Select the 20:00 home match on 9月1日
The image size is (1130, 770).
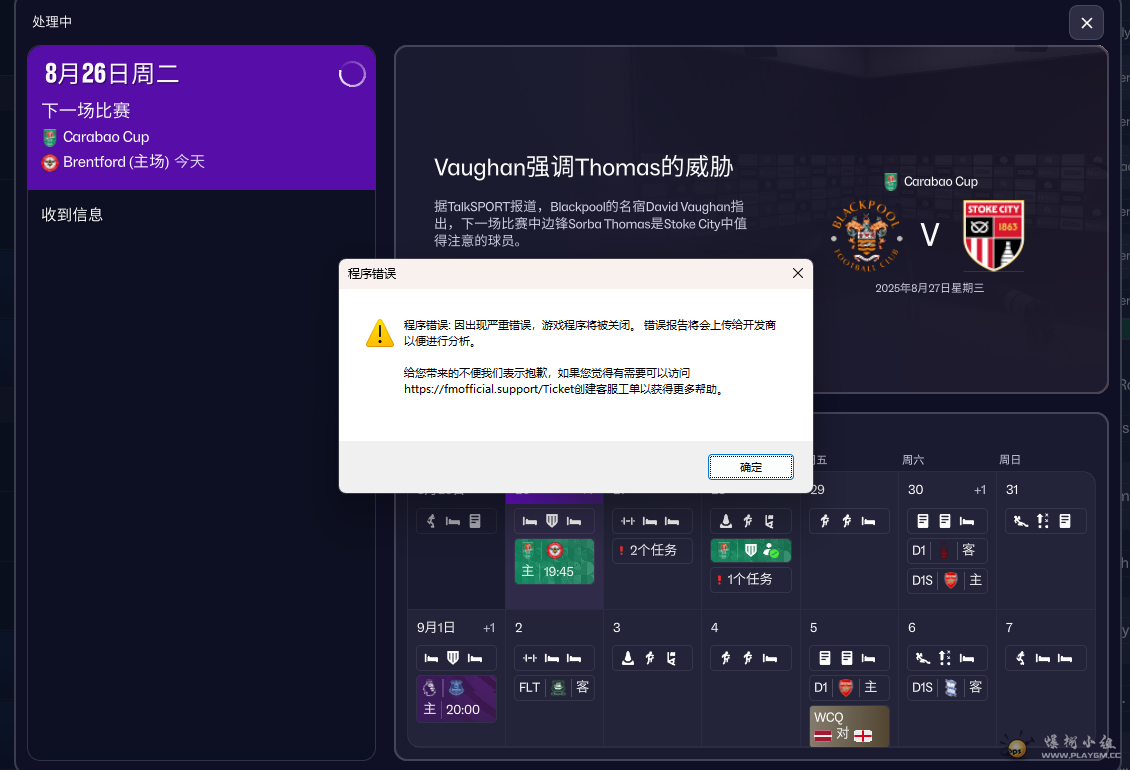click(456, 699)
